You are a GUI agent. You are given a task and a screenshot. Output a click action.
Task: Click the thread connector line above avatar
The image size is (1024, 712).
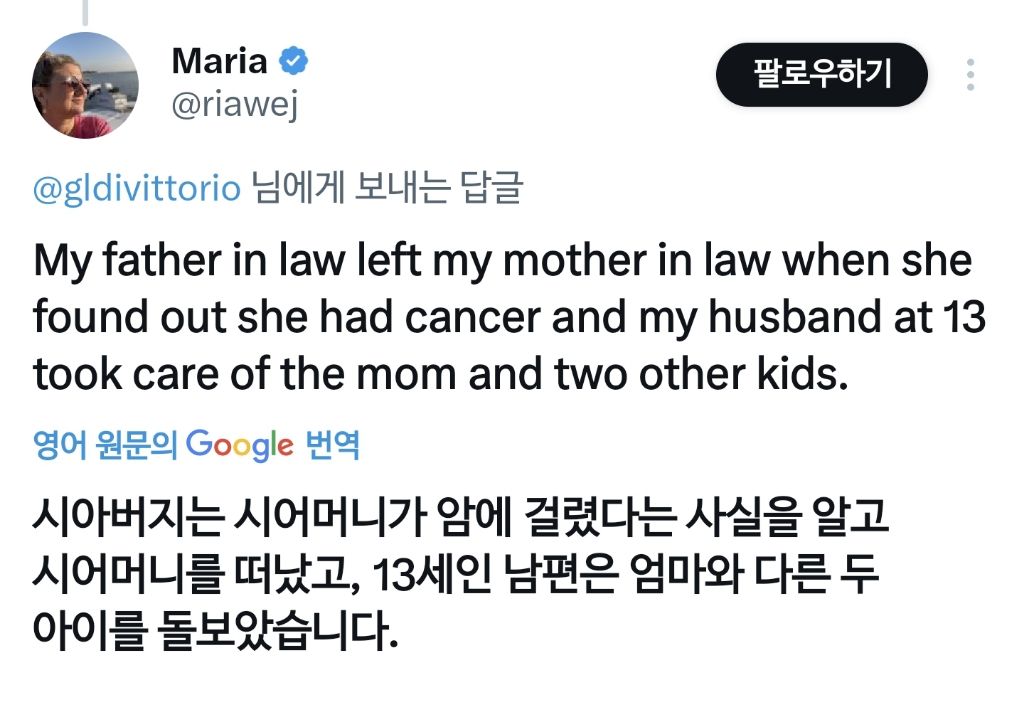85,12
